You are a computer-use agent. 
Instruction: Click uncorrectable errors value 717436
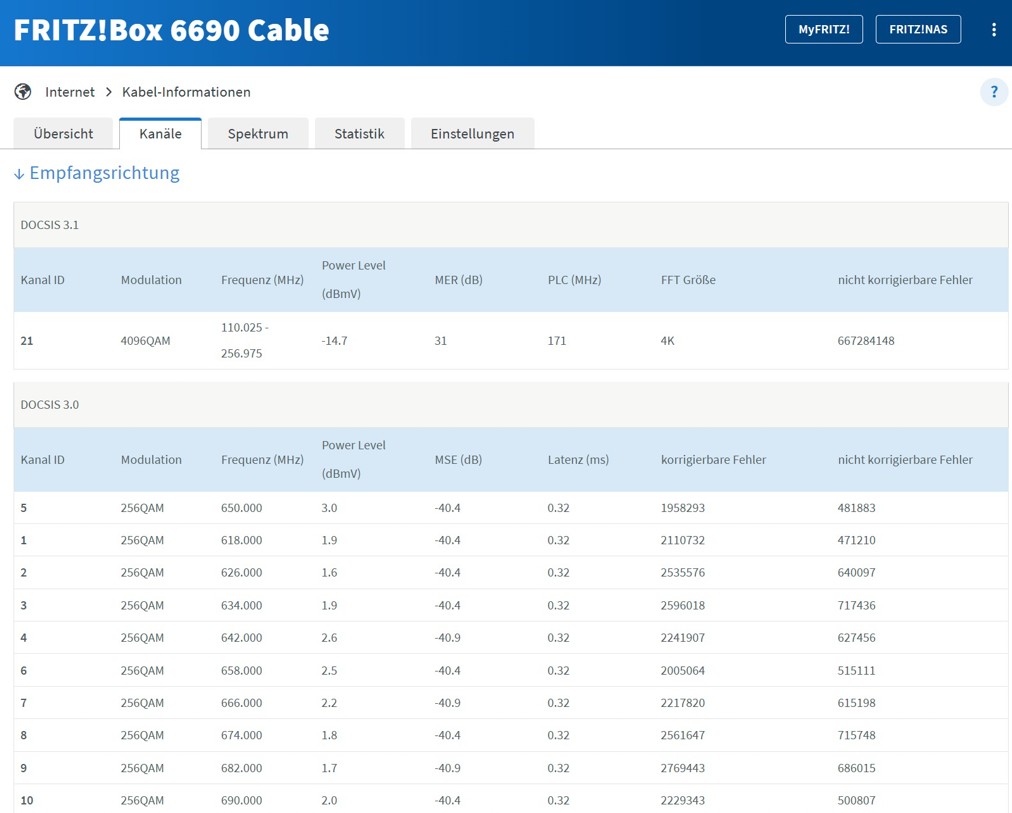(x=856, y=605)
